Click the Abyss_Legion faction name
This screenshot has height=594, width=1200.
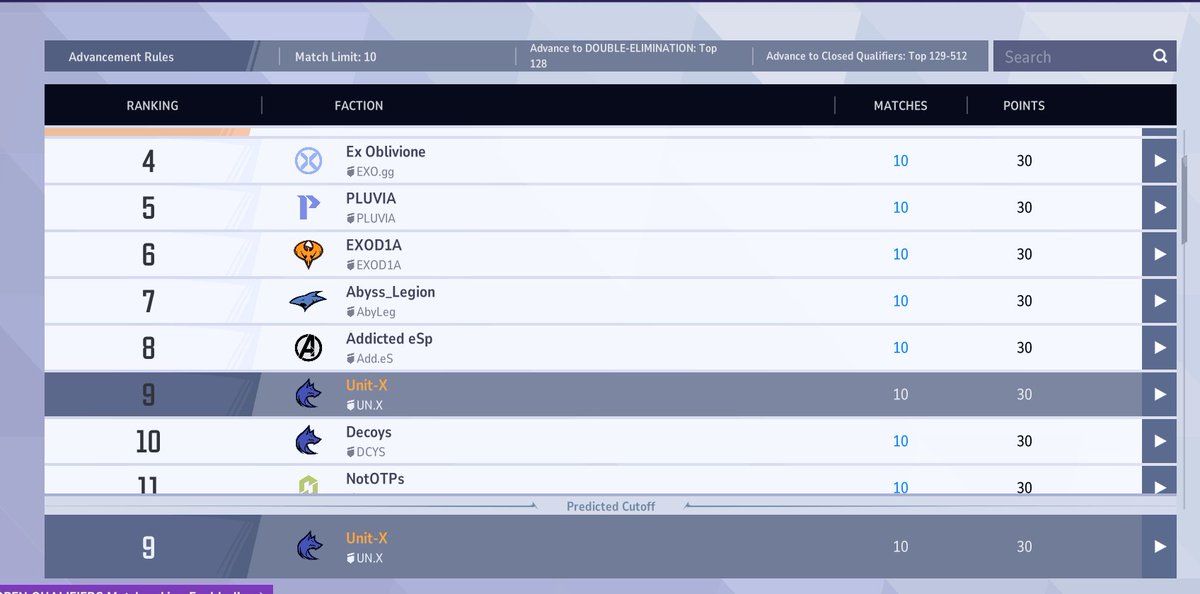pos(391,292)
